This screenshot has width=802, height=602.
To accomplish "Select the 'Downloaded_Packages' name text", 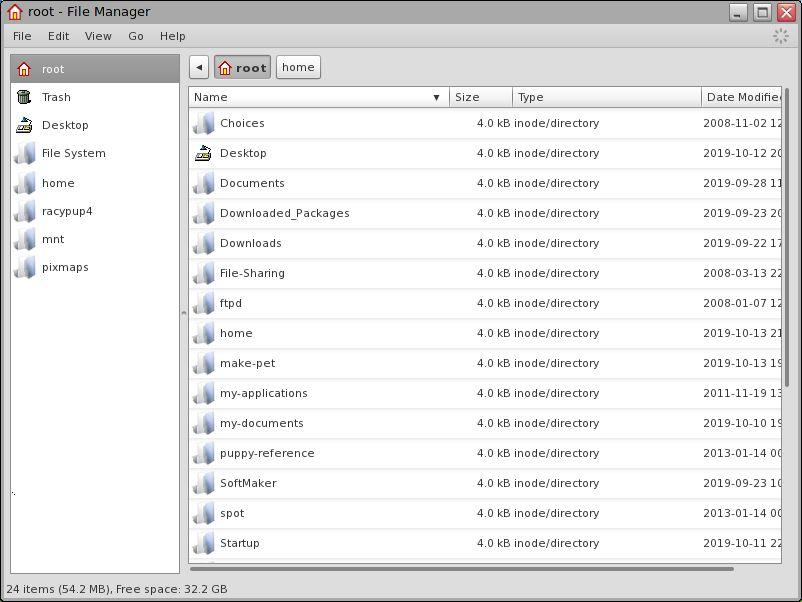I will tap(284, 213).
